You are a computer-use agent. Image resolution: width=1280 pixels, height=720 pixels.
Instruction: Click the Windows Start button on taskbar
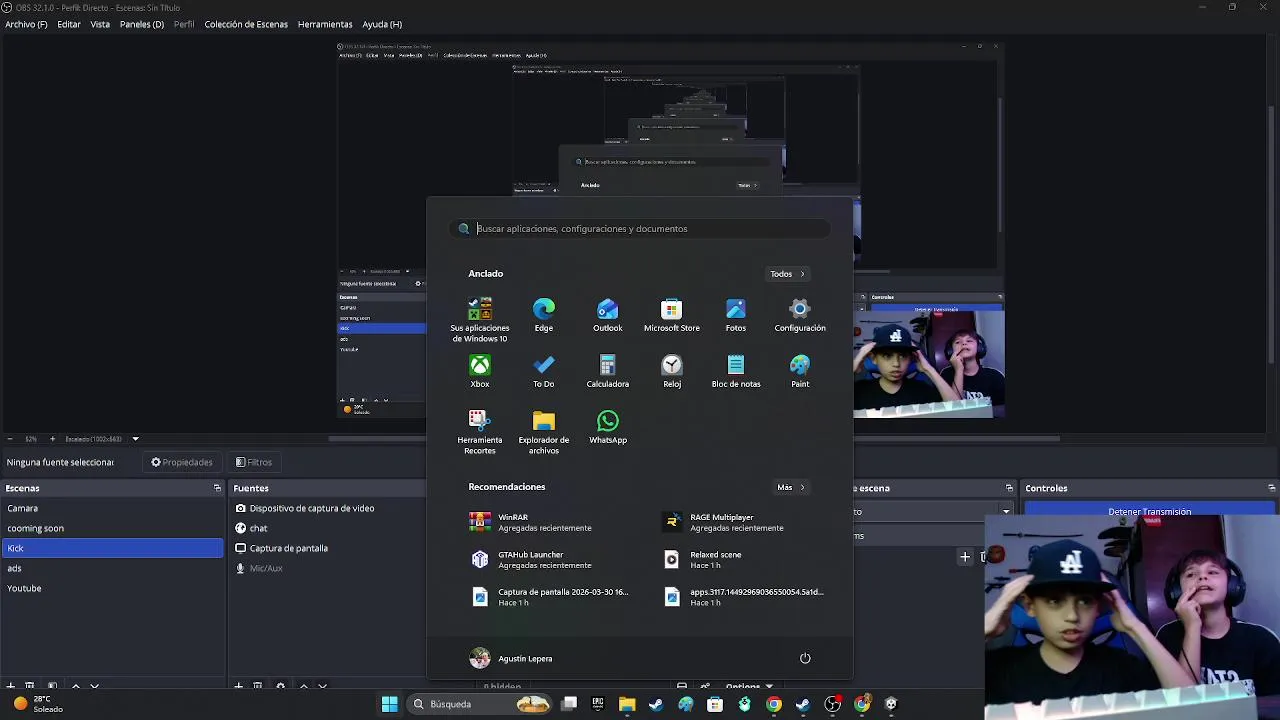coord(389,704)
